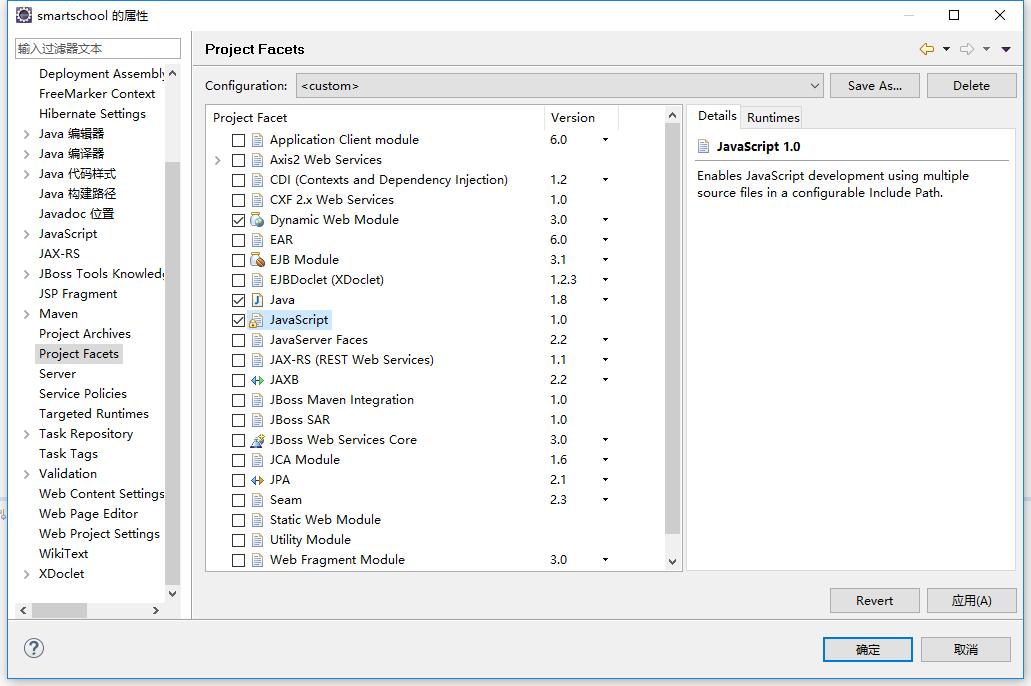The image size is (1031, 686).
Task: Click the back navigation arrow icon
Action: tap(927, 49)
